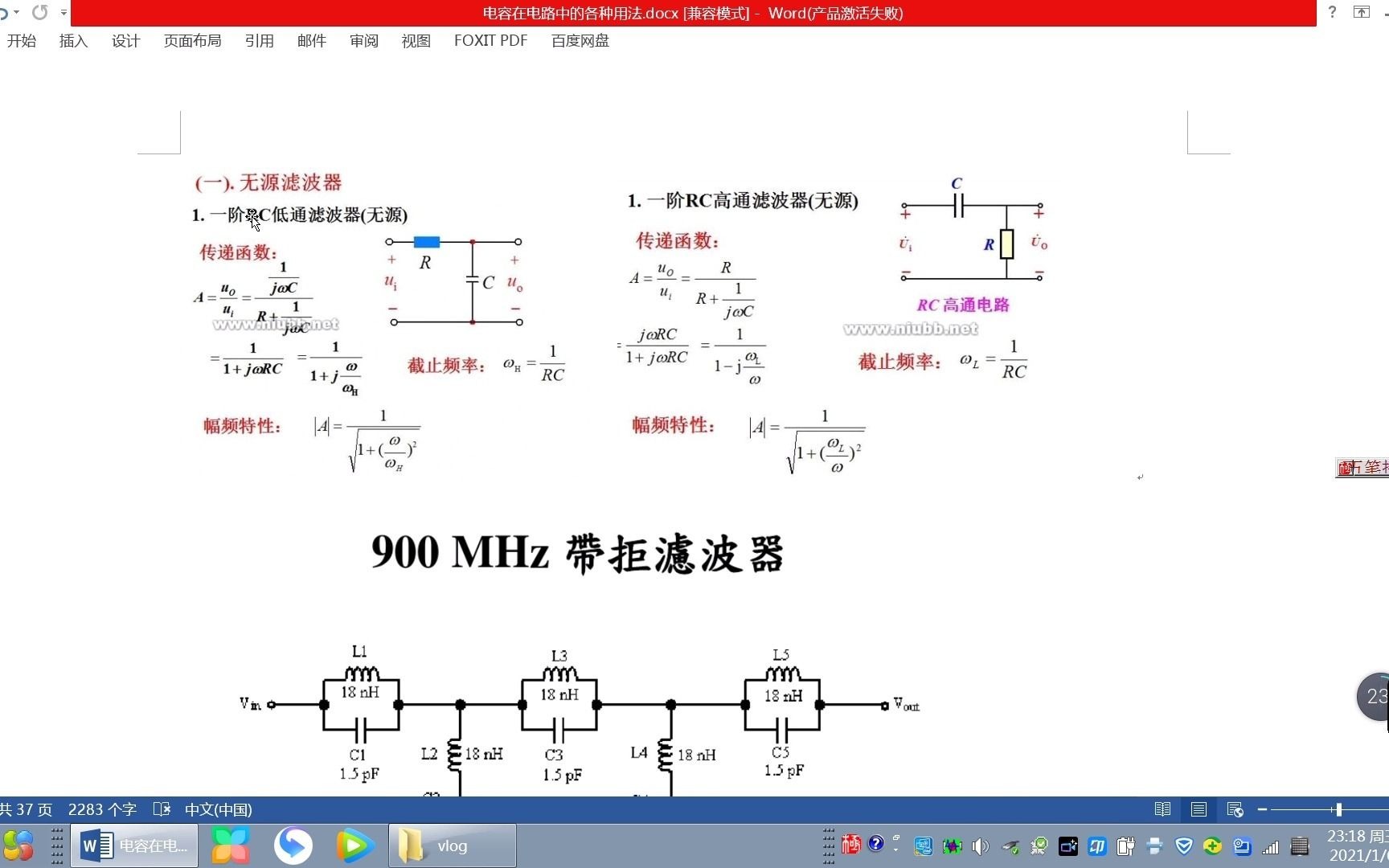Open the language bar options small arrow

(x=896, y=849)
